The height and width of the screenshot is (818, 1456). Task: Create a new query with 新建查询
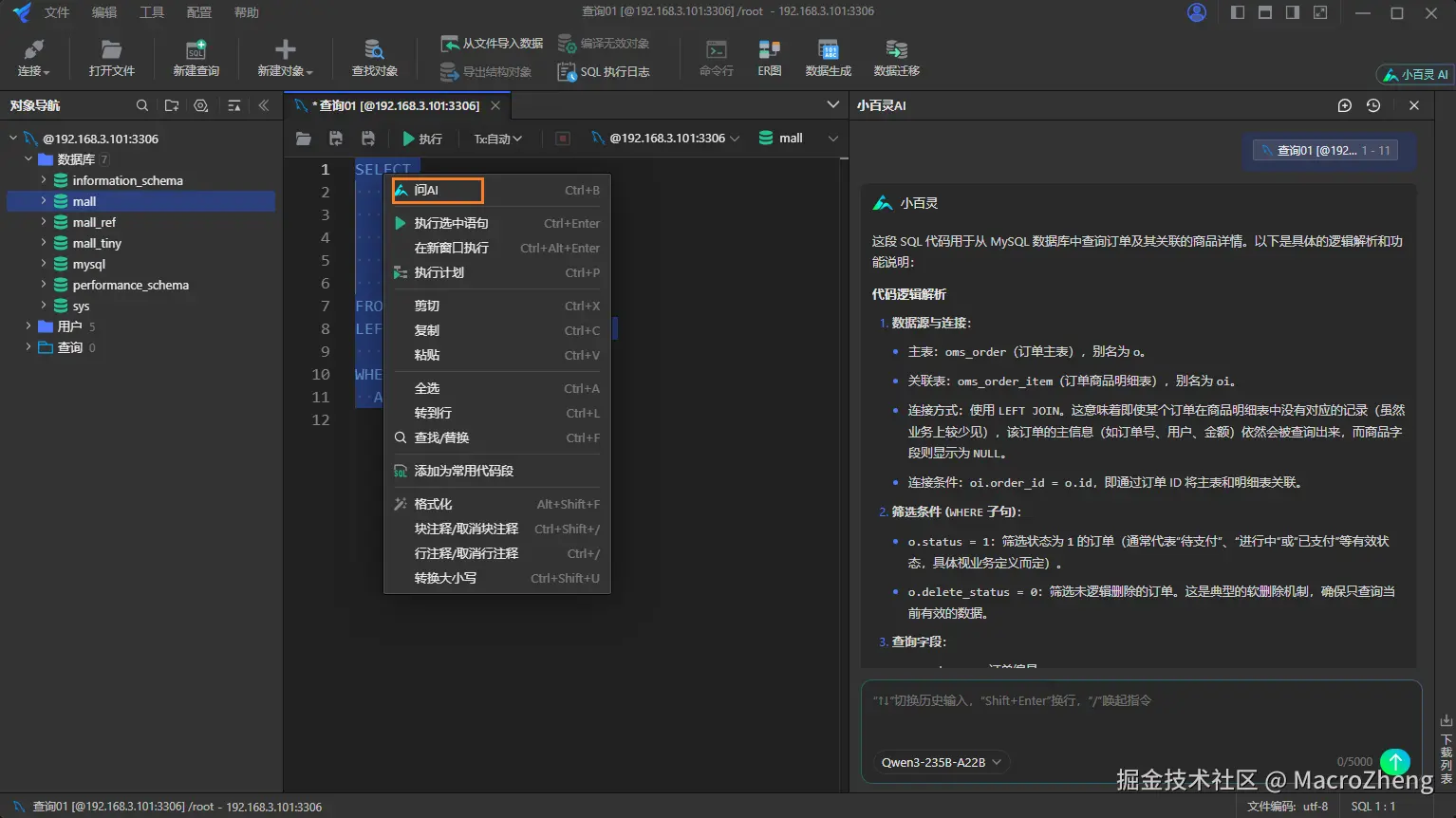[x=196, y=59]
